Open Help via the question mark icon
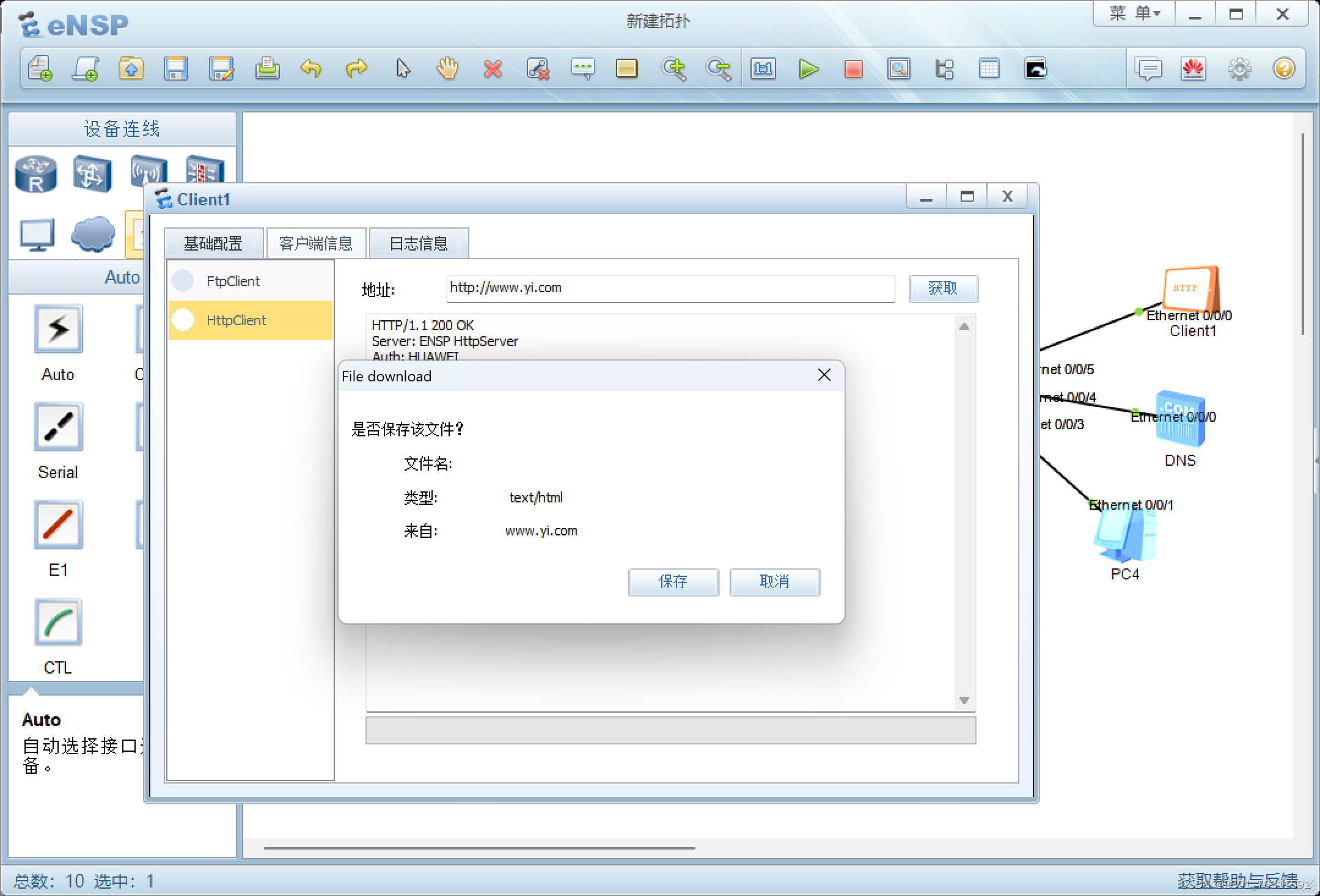1320x896 pixels. tap(1283, 68)
